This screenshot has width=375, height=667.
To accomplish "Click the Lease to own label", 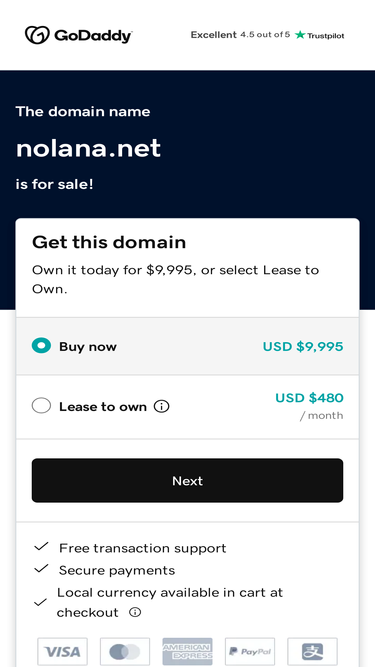I will point(103,407).
